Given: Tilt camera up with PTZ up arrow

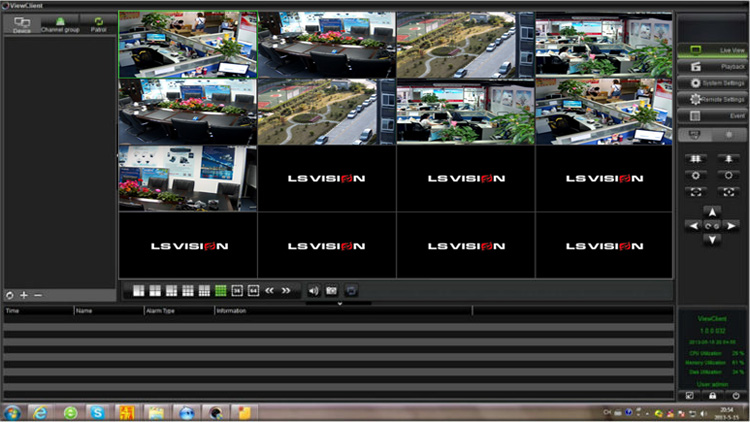Looking at the screenshot, I should tap(712, 212).
